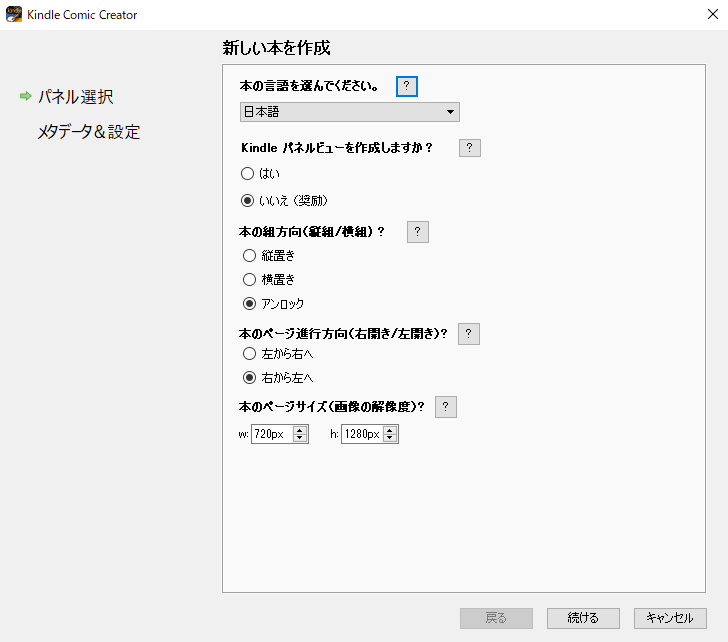
Task: Click the help button for ページサイズ resolution
Action: click(446, 407)
